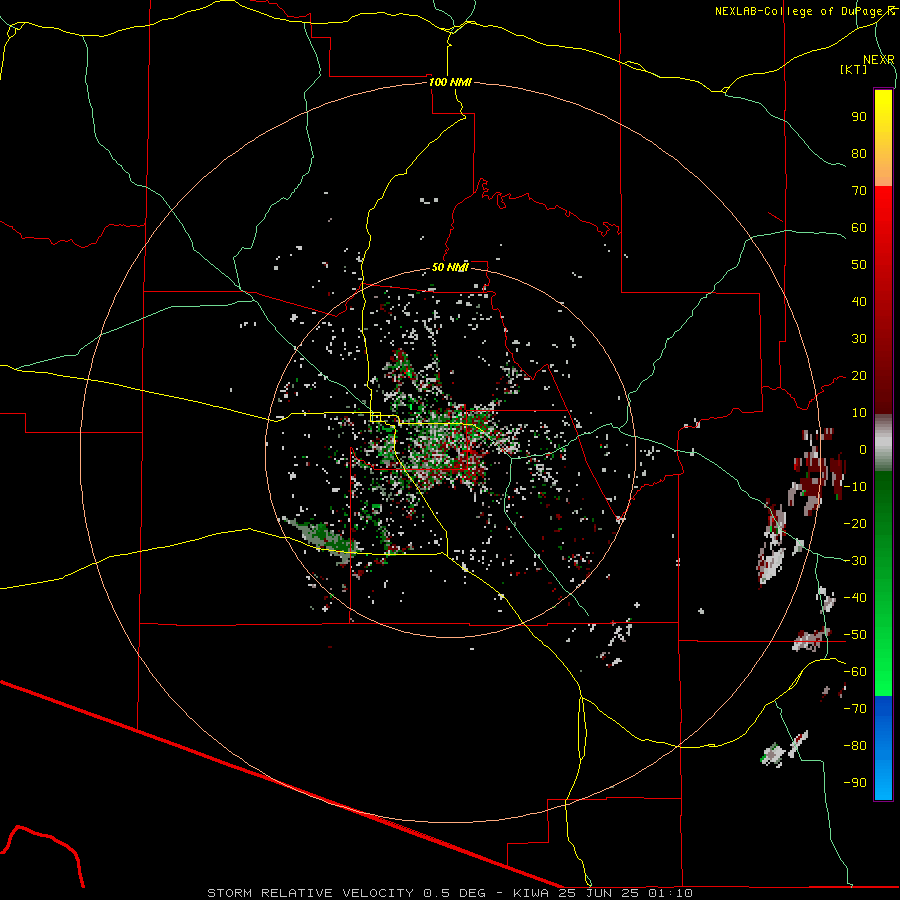Select the positive 30 knot scale value
Viewport: 900px width, 900px height.
[x=859, y=339]
